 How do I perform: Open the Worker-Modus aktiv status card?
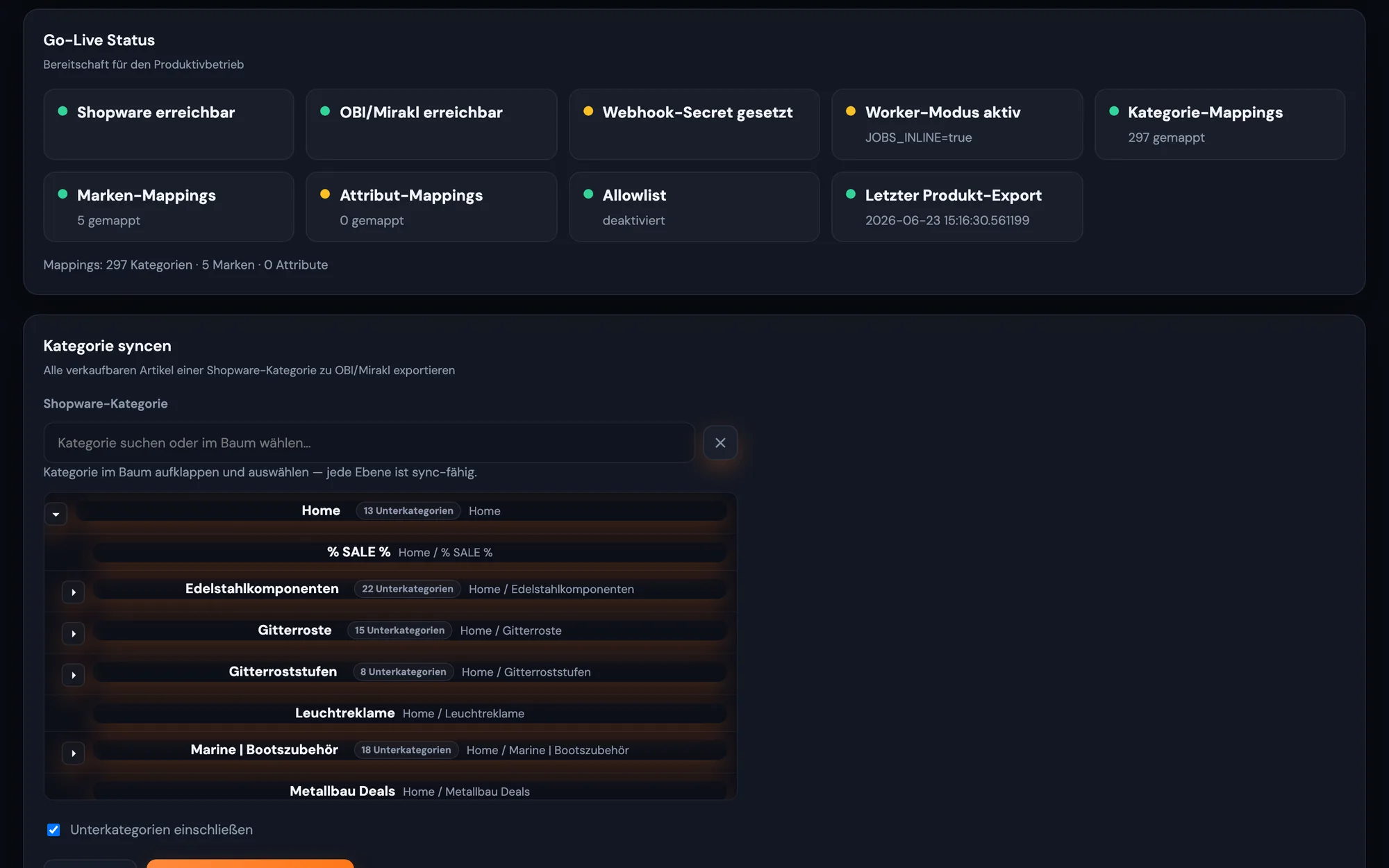[x=957, y=124]
